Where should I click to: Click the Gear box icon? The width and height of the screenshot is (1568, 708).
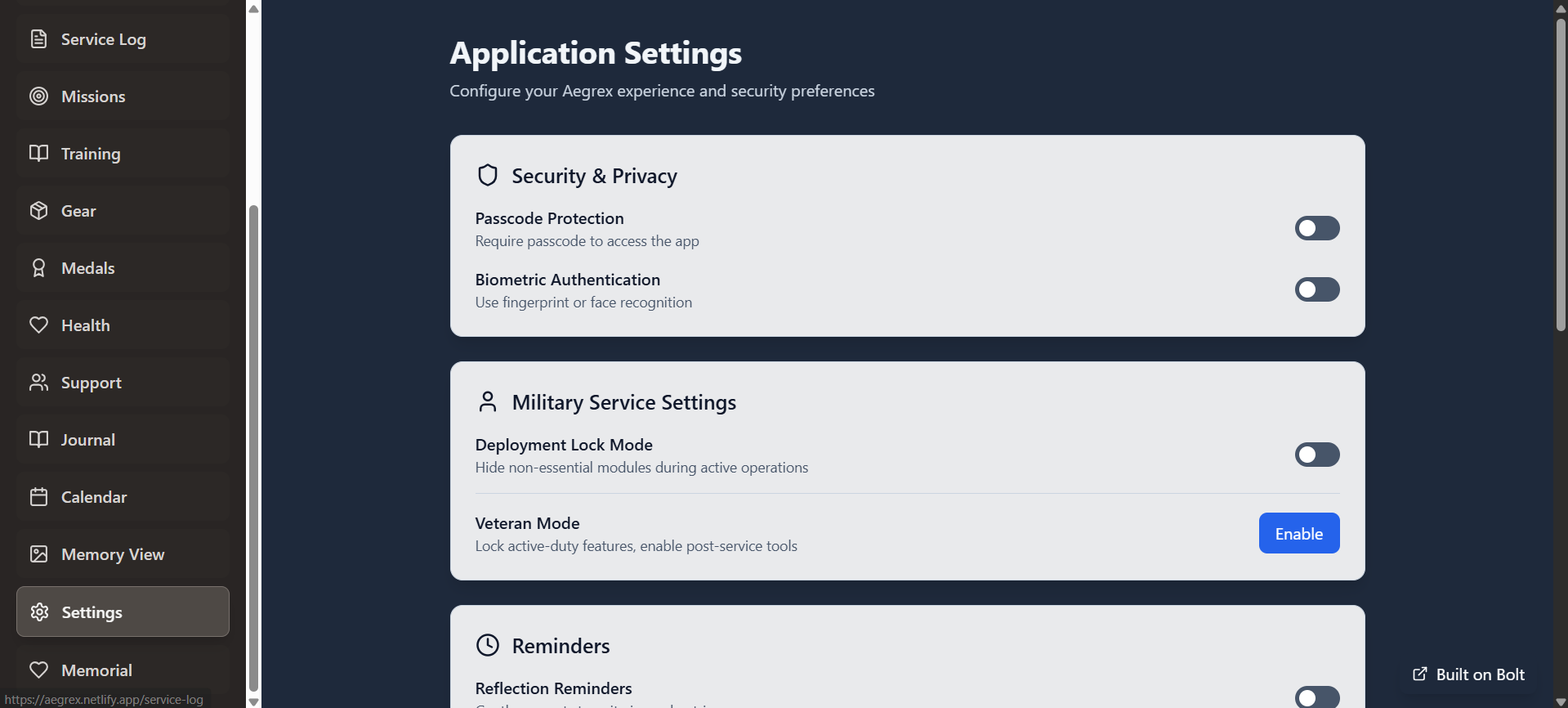(x=38, y=211)
